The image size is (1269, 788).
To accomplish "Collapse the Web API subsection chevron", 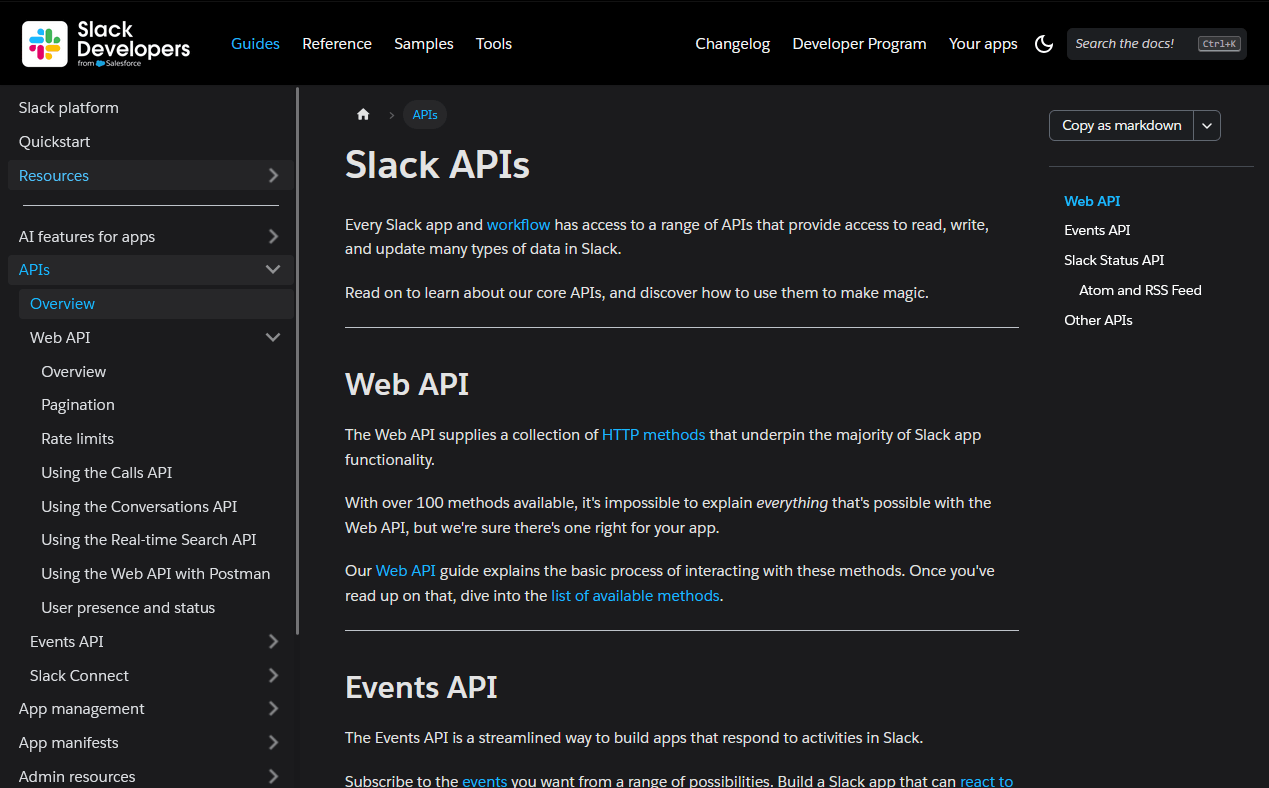I will [x=273, y=338].
